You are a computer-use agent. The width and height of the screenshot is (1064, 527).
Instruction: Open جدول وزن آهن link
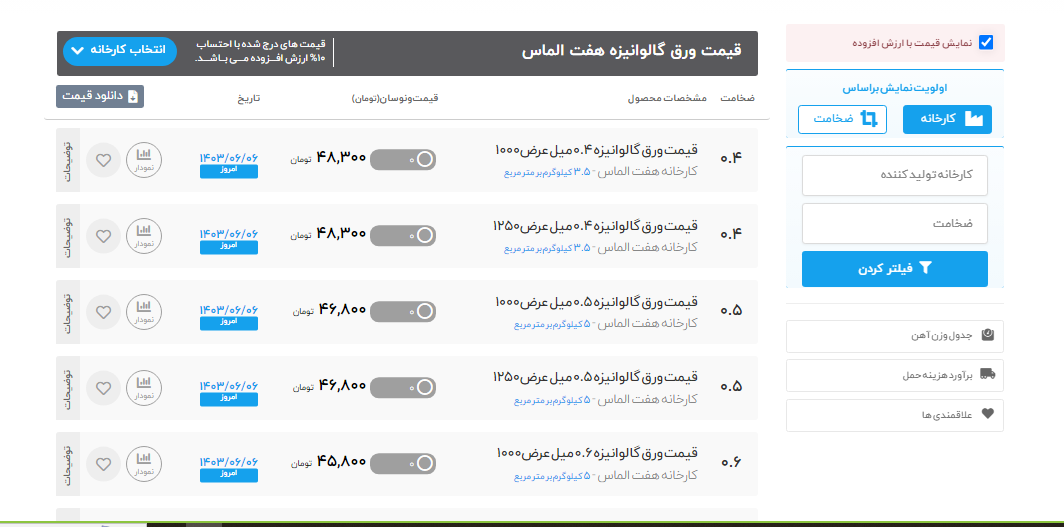895,336
